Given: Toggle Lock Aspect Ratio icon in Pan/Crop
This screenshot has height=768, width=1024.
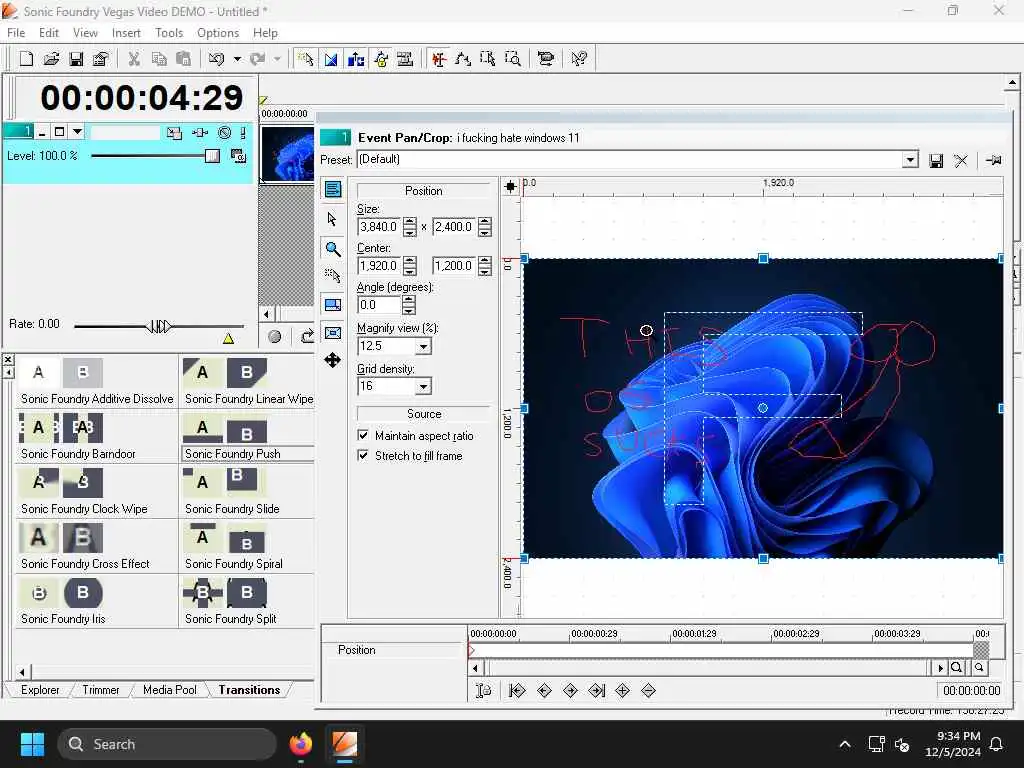Looking at the screenshot, I should (x=332, y=304).
